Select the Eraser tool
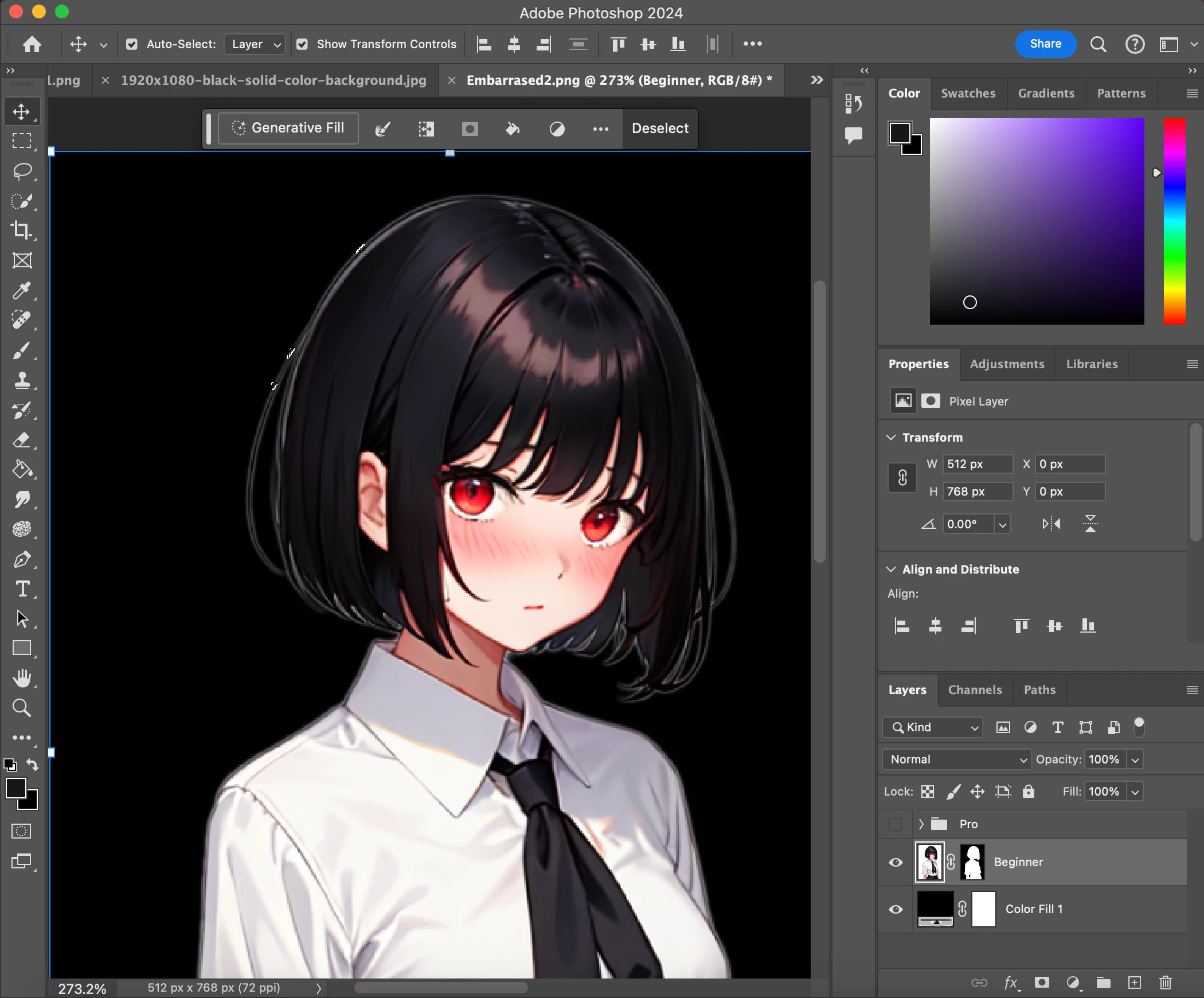This screenshot has width=1204, height=998. pos(22,440)
